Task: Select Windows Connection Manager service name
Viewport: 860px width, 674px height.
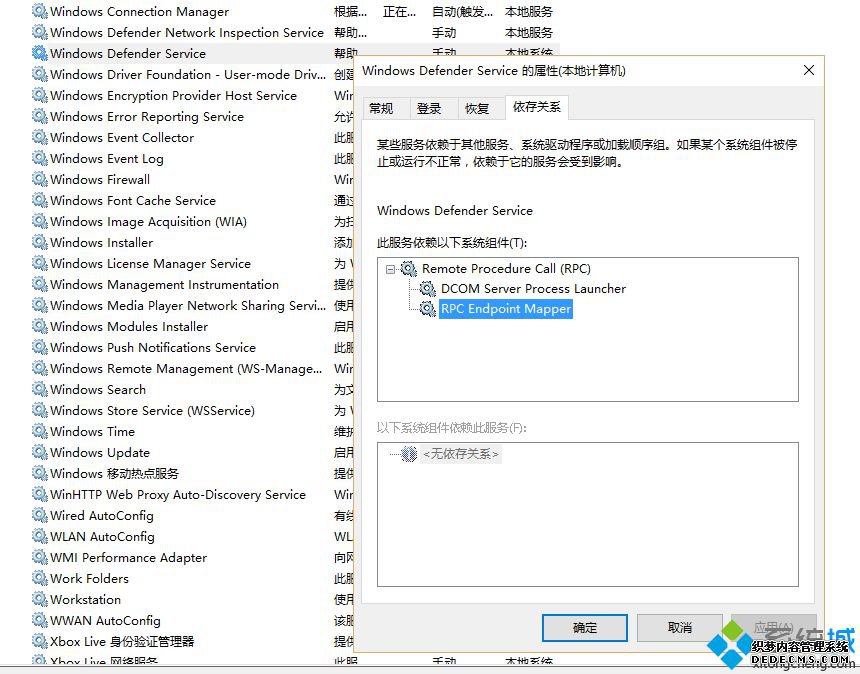Action: point(139,12)
